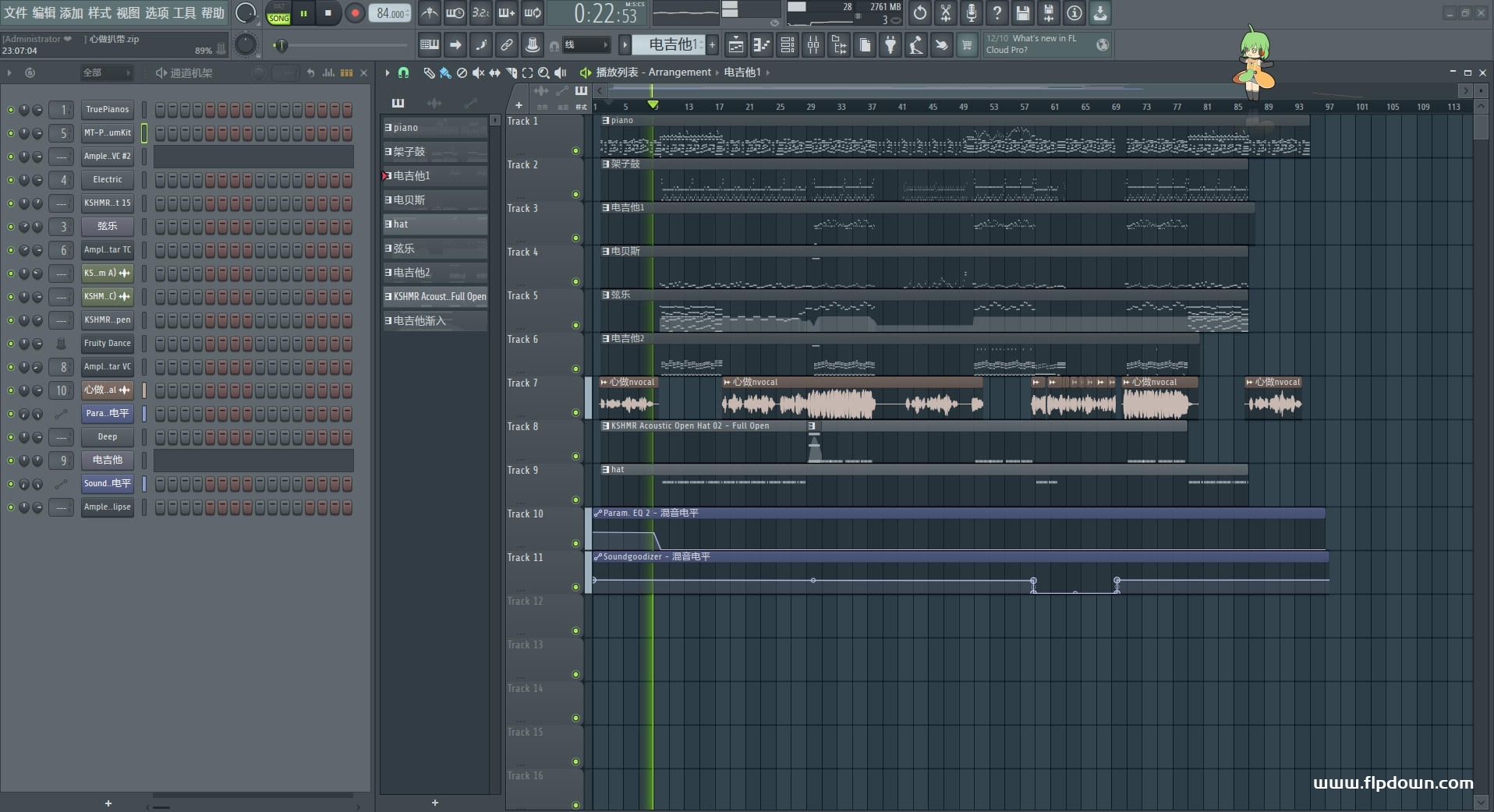
Task: Click the metronome icon
Action: pyautogui.click(x=429, y=13)
